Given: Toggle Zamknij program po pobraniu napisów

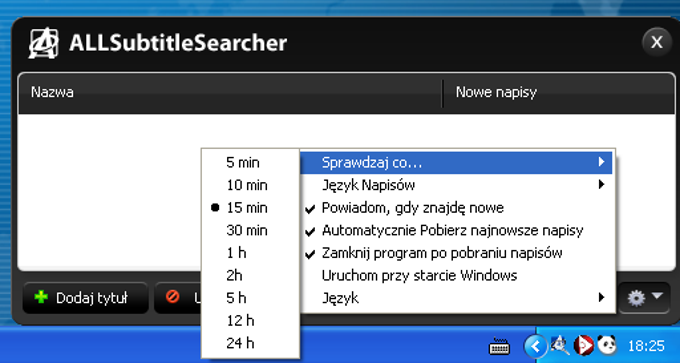Looking at the screenshot, I should [x=457, y=253].
